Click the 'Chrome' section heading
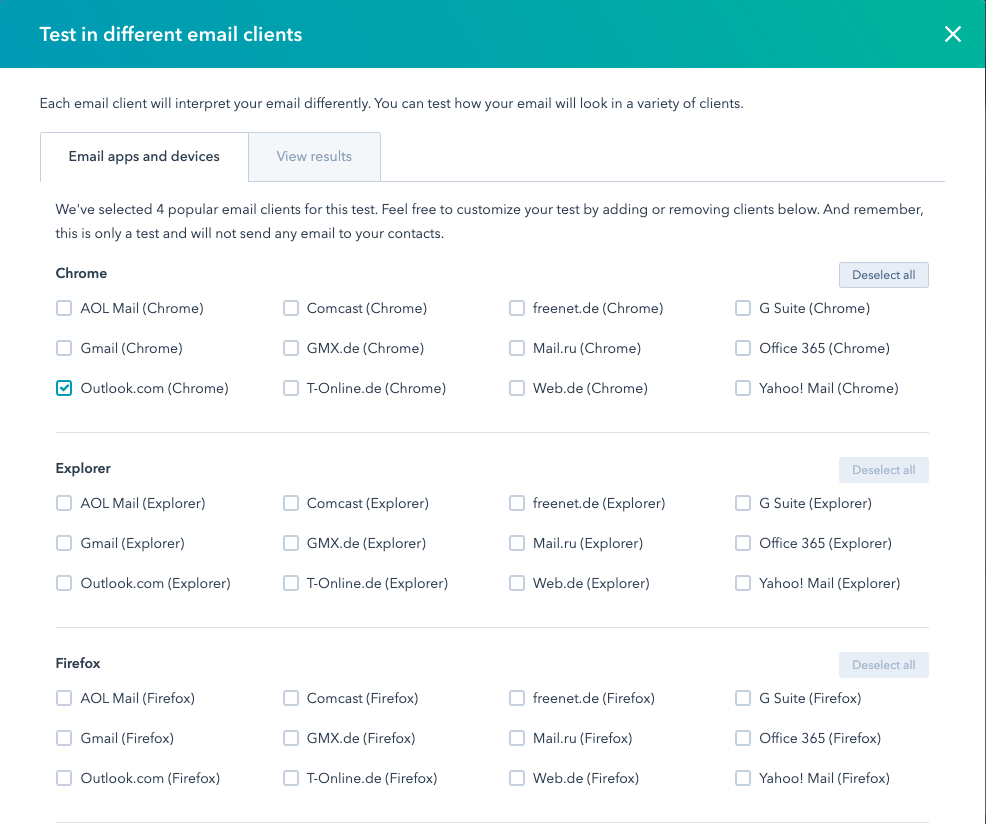The image size is (986, 824). coord(81,274)
